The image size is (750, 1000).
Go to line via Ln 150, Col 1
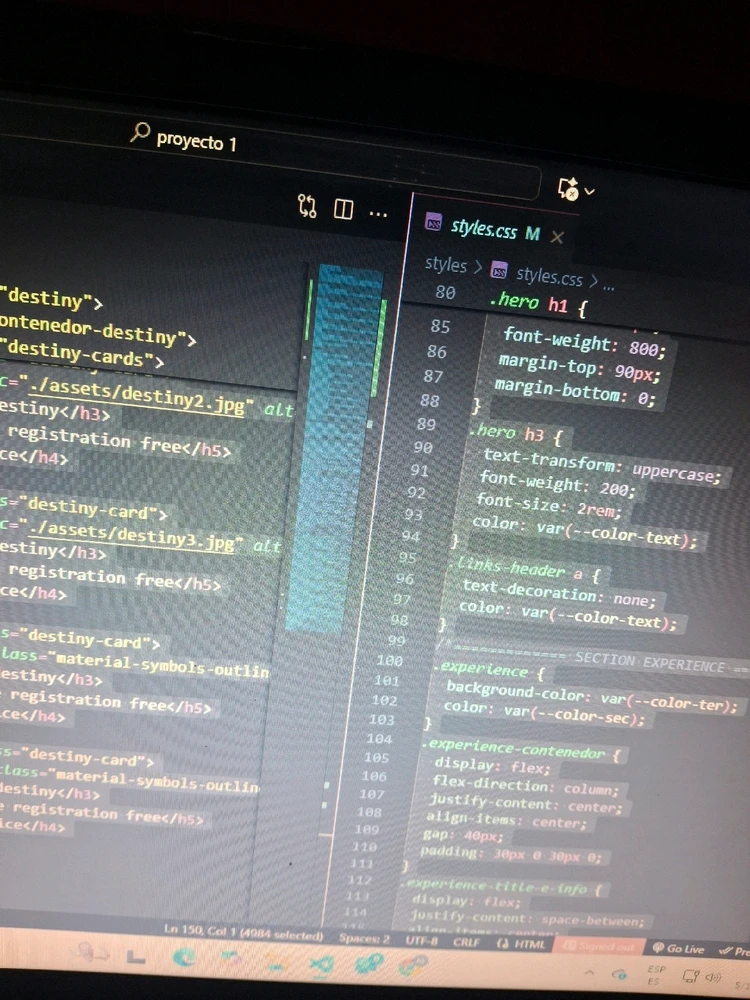244,933
